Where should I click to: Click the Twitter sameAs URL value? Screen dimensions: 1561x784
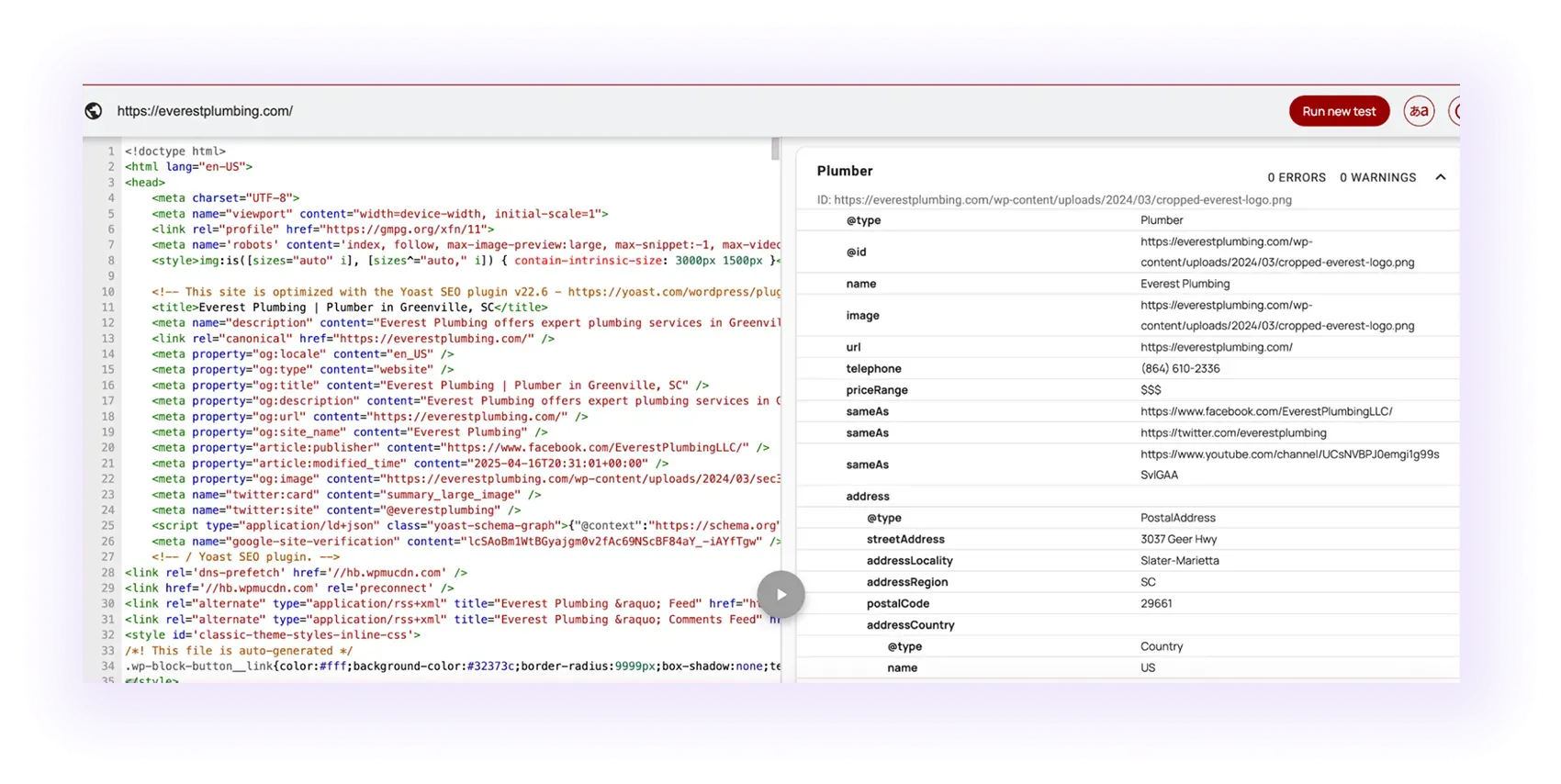(x=1233, y=432)
